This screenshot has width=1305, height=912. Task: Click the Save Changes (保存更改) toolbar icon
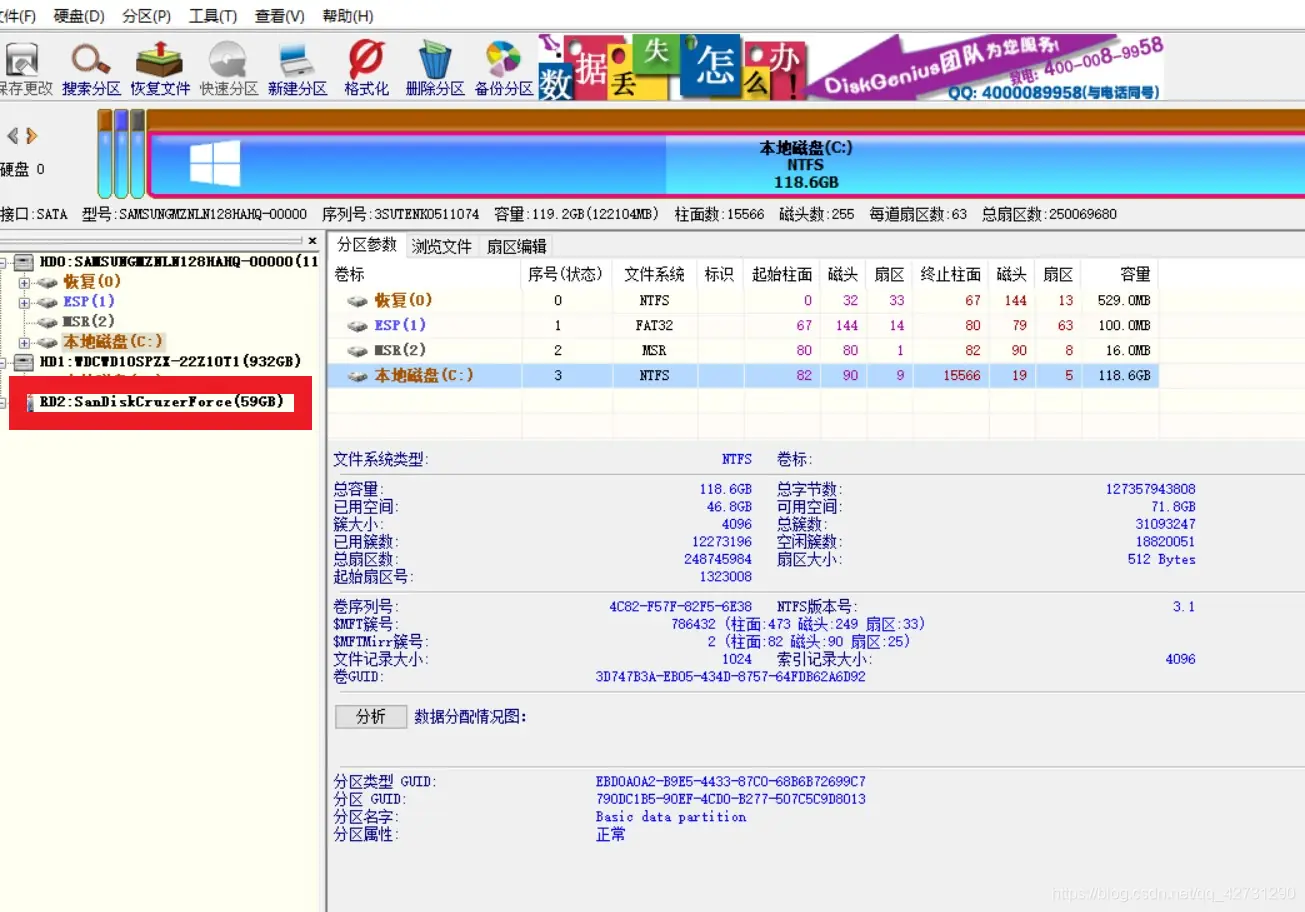click(22, 60)
